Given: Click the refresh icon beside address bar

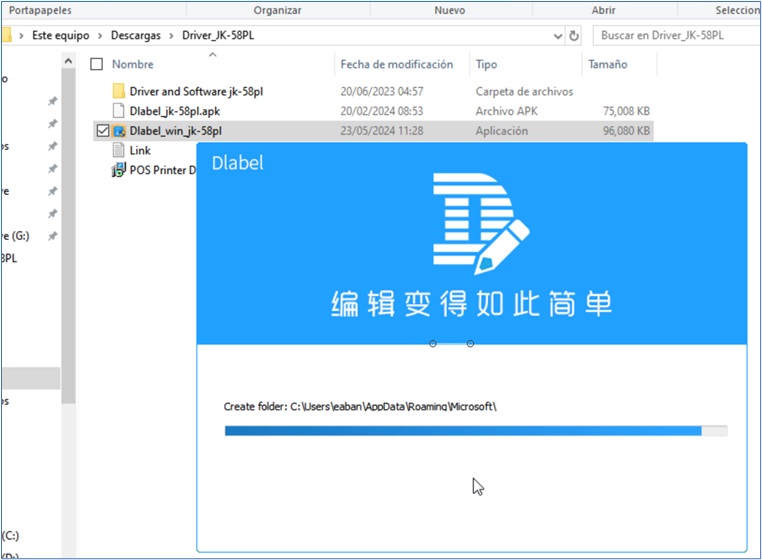Looking at the screenshot, I should click(574, 35).
